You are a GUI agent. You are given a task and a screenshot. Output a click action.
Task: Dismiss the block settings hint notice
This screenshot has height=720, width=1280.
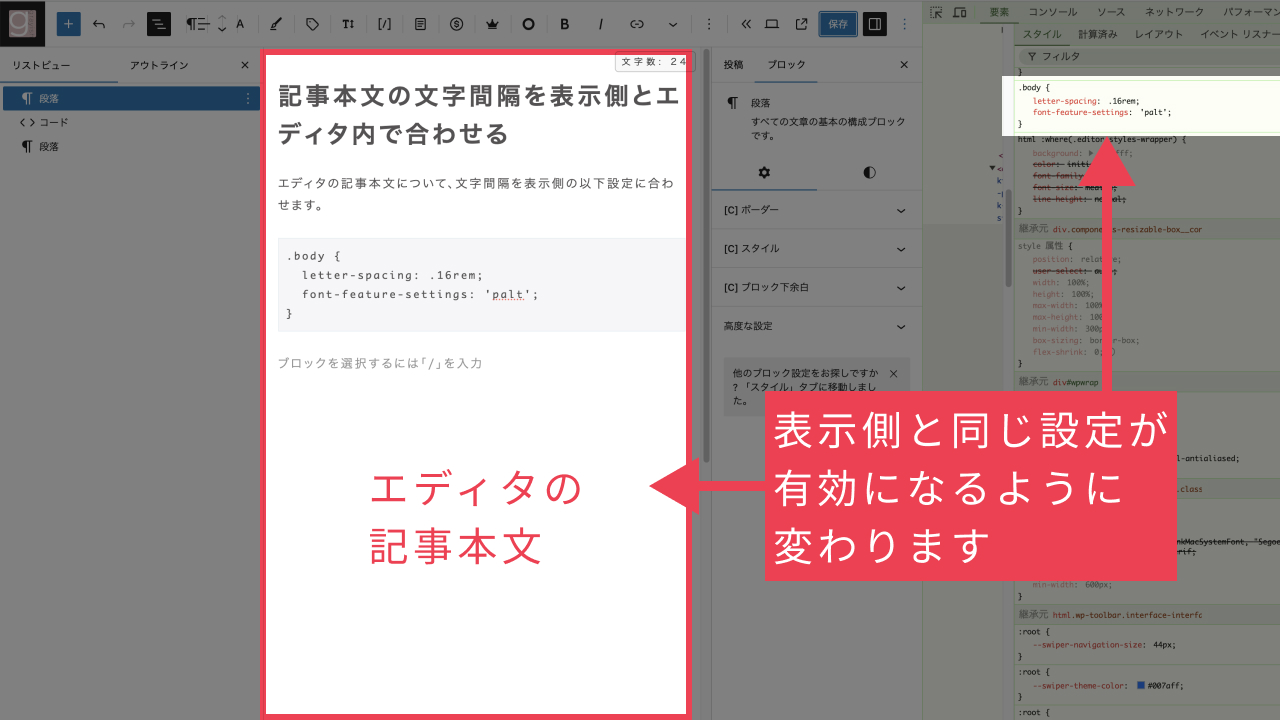(893, 374)
